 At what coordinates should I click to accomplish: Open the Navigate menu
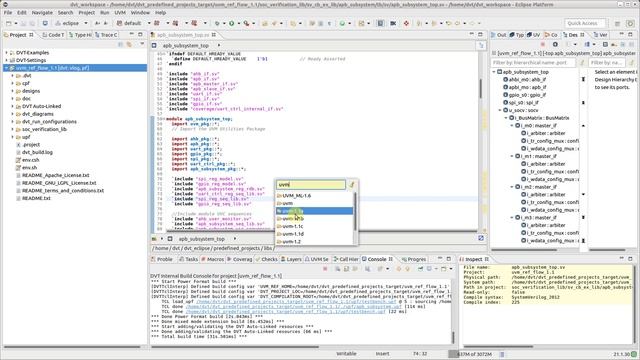click(x=42, y=13)
